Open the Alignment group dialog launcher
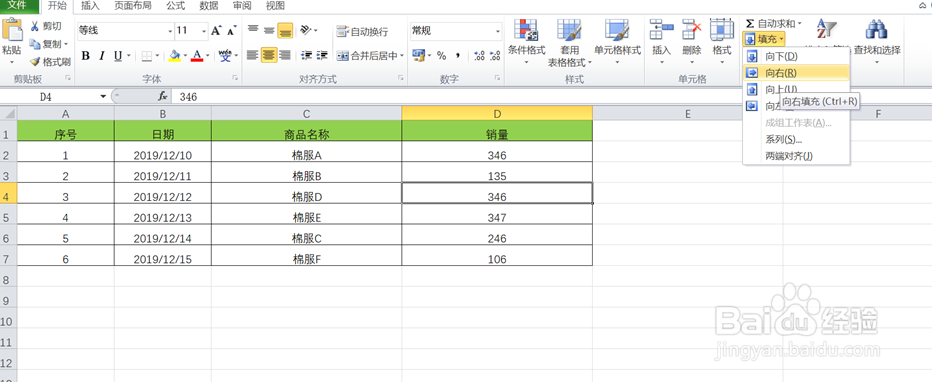The width and height of the screenshot is (932, 382). (401, 78)
